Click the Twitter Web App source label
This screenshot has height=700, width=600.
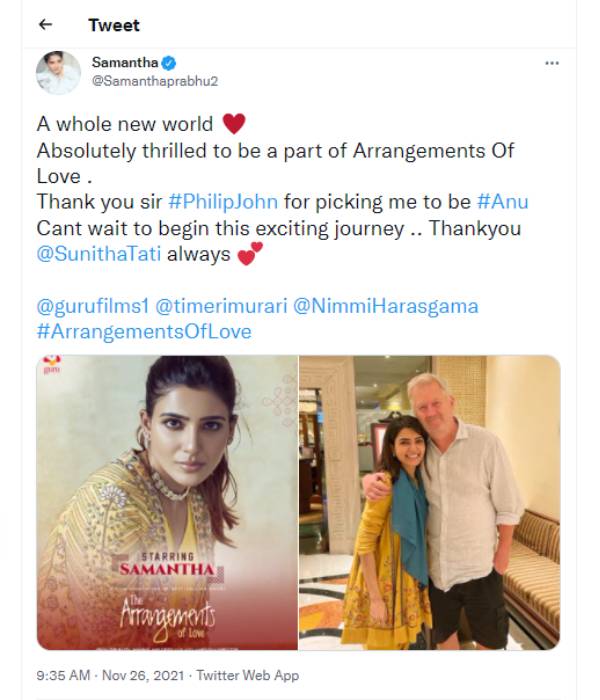(x=248, y=675)
